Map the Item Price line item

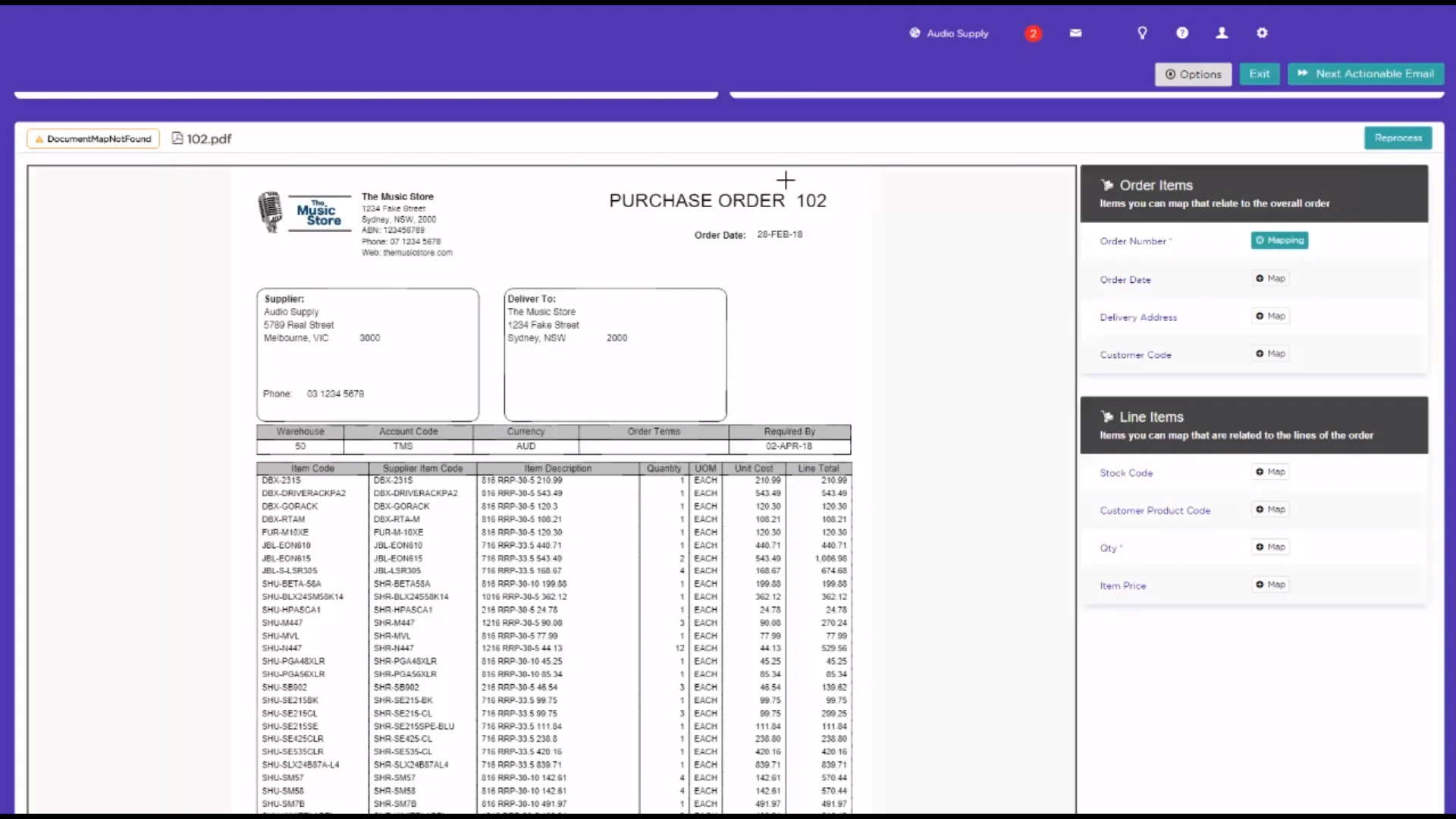click(1270, 585)
